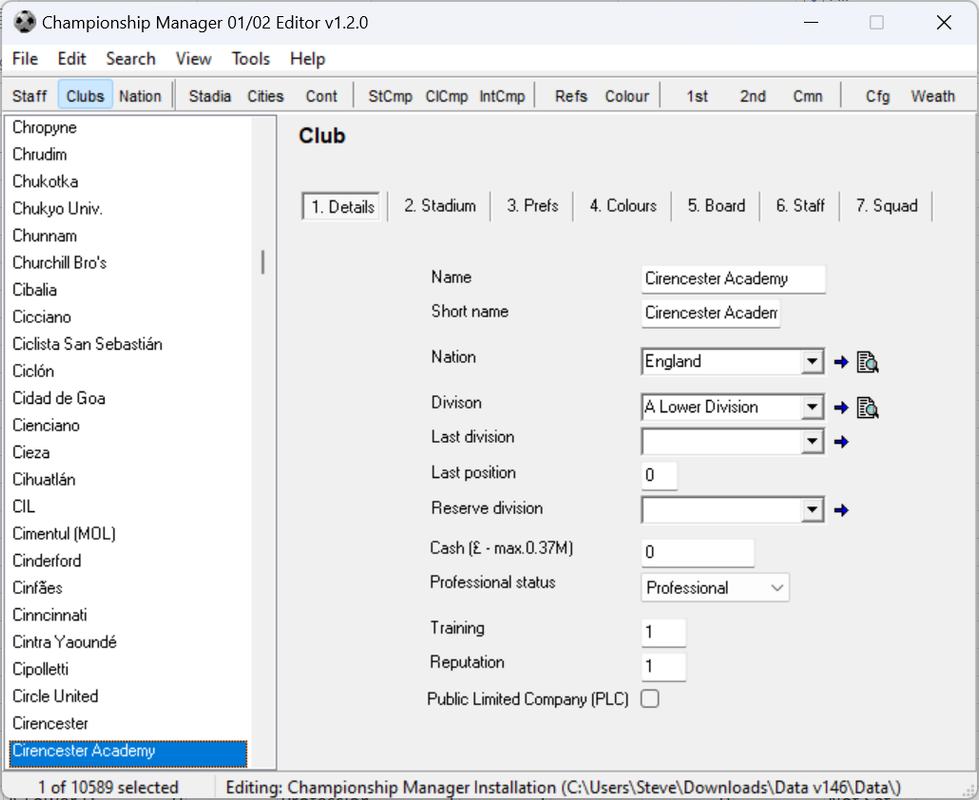Click the Training value field
The width and height of the screenshot is (979, 800).
(x=664, y=633)
